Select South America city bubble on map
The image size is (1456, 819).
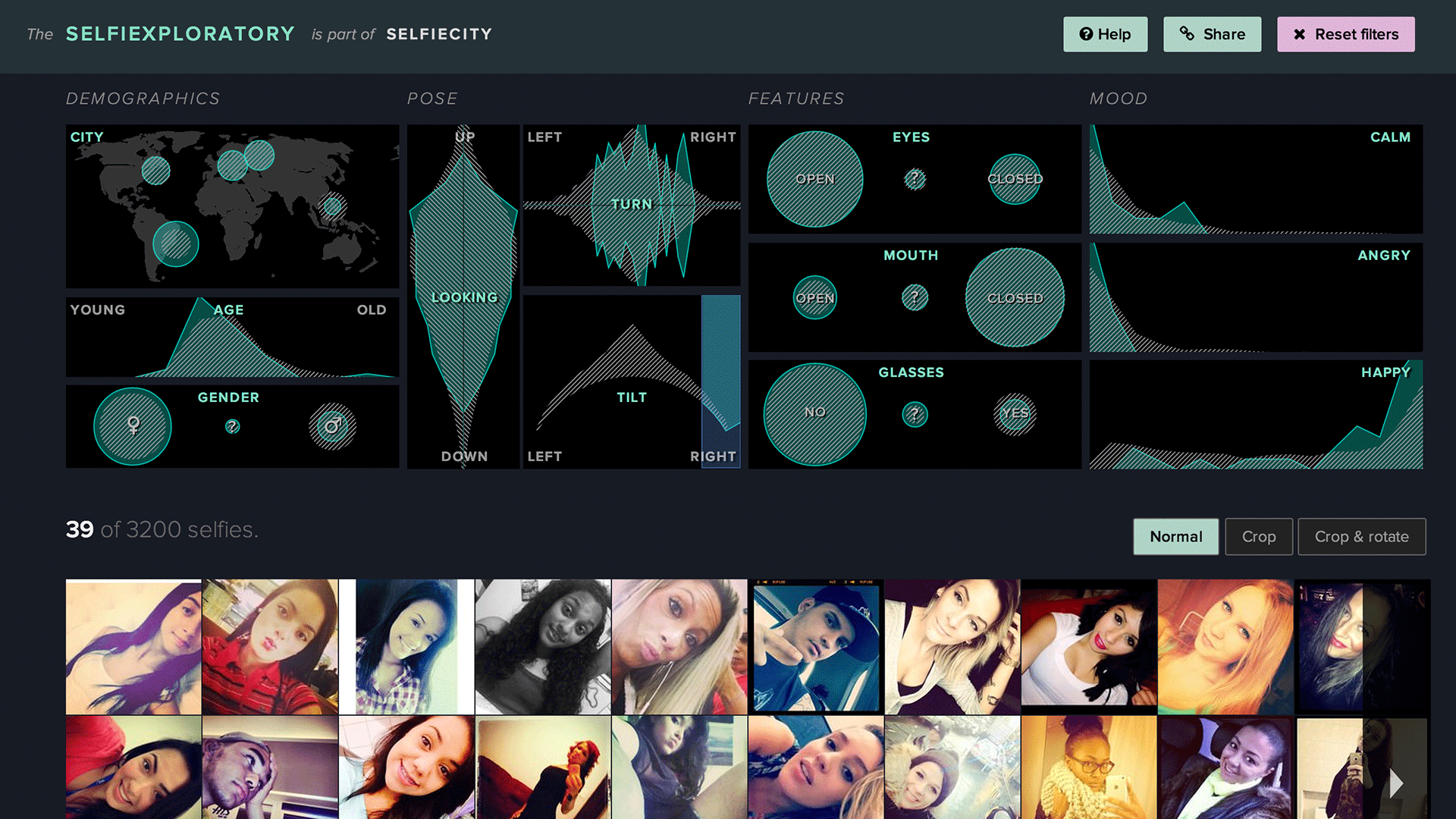tap(175, 244)
